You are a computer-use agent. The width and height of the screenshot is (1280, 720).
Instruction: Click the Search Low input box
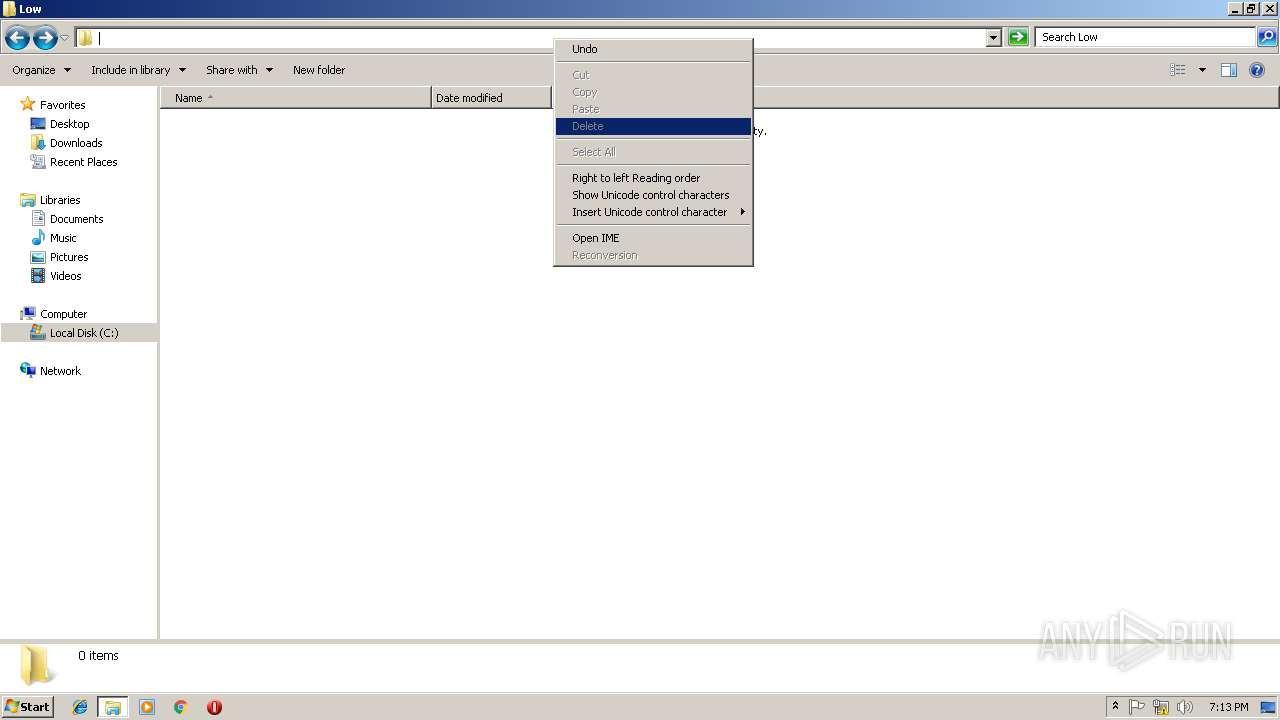[x=1145, y=37]
